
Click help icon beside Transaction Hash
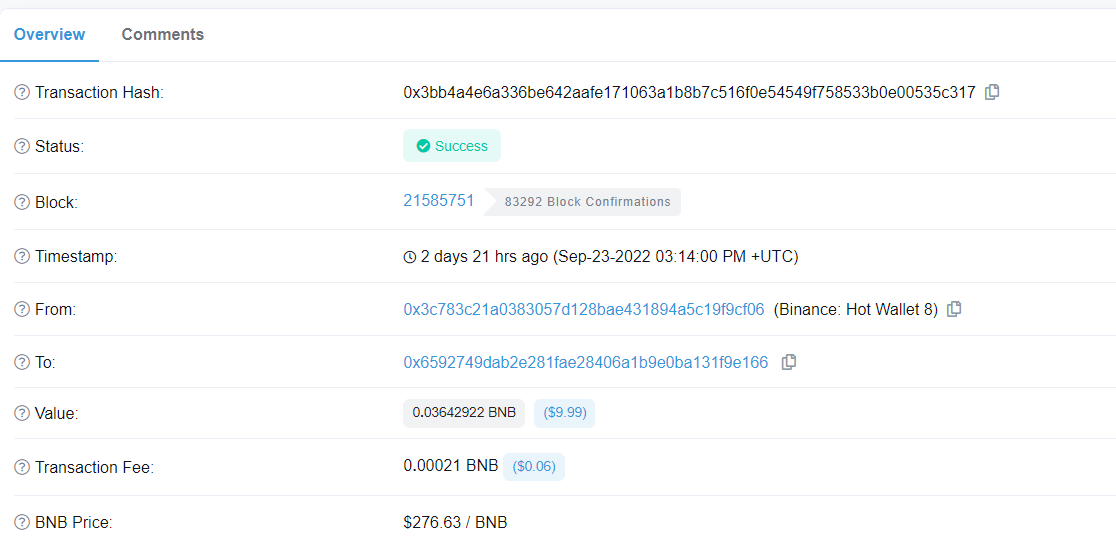click(22, 92)
